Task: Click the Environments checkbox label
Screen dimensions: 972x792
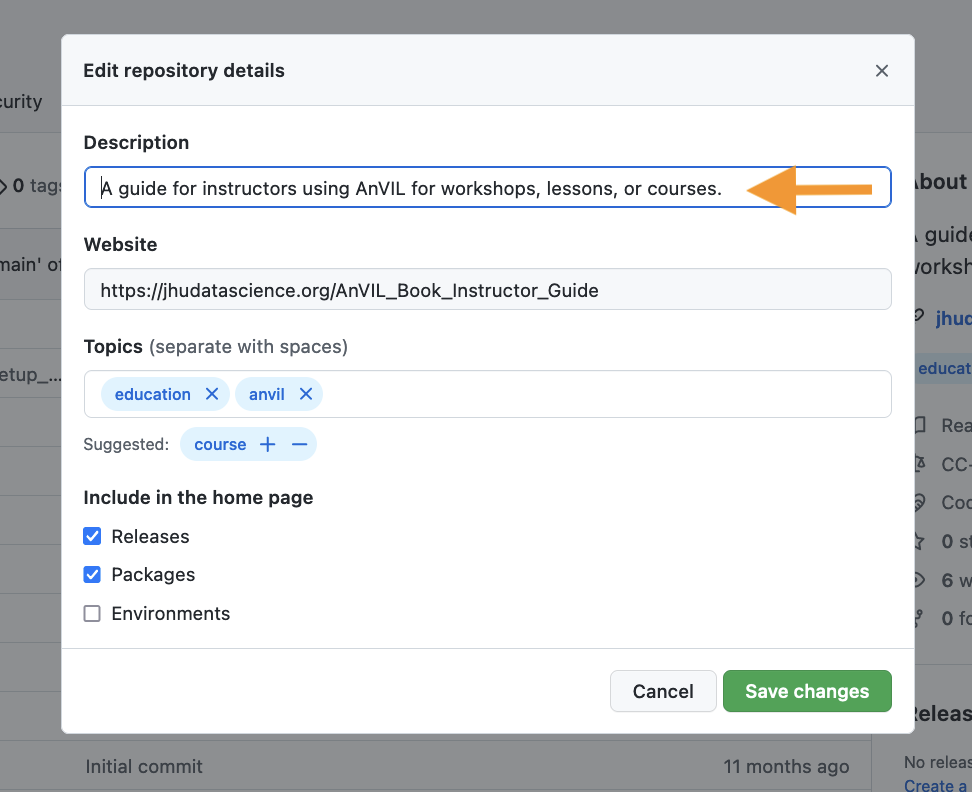Action: 170,614
